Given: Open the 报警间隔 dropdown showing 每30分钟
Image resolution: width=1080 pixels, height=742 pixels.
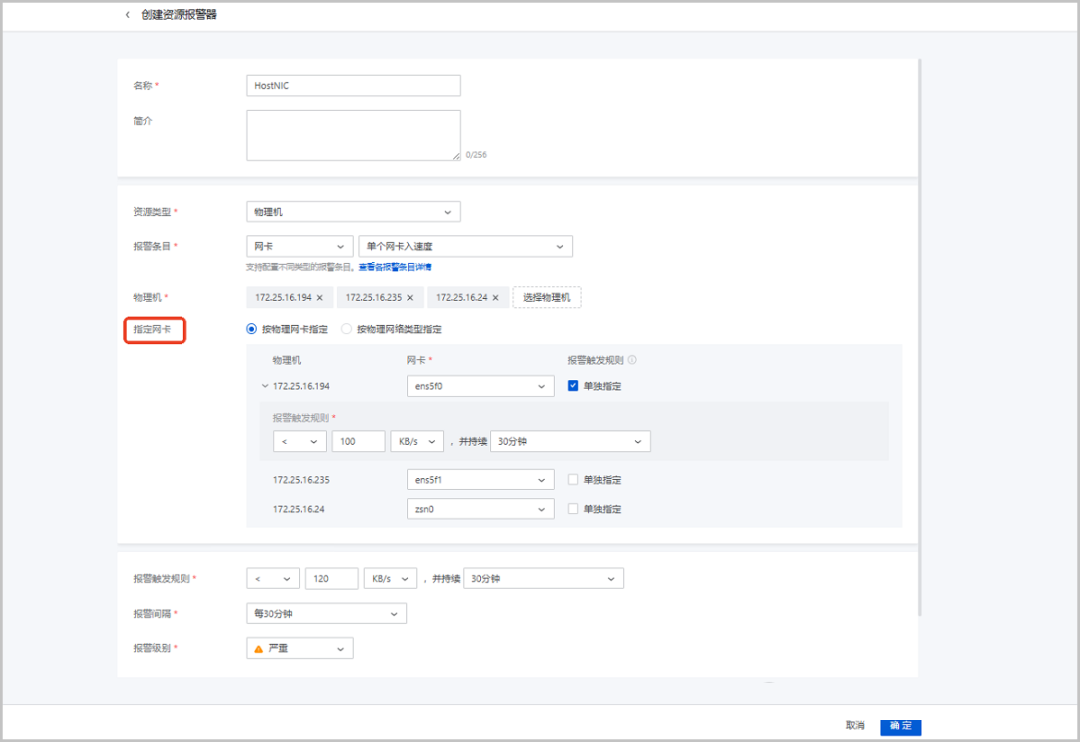Looking at the screenshot, I should pyautogui.click(x=326, y=613).
